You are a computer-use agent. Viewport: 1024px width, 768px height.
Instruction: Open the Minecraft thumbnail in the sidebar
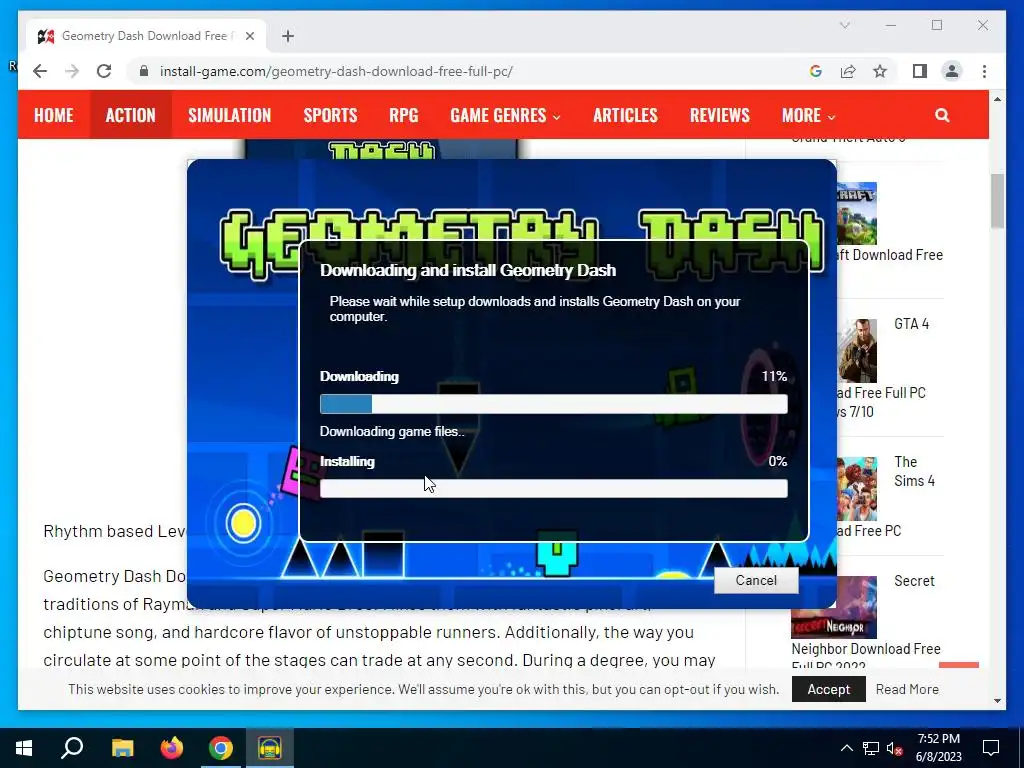pyautogui.click(x=856, y=214)
